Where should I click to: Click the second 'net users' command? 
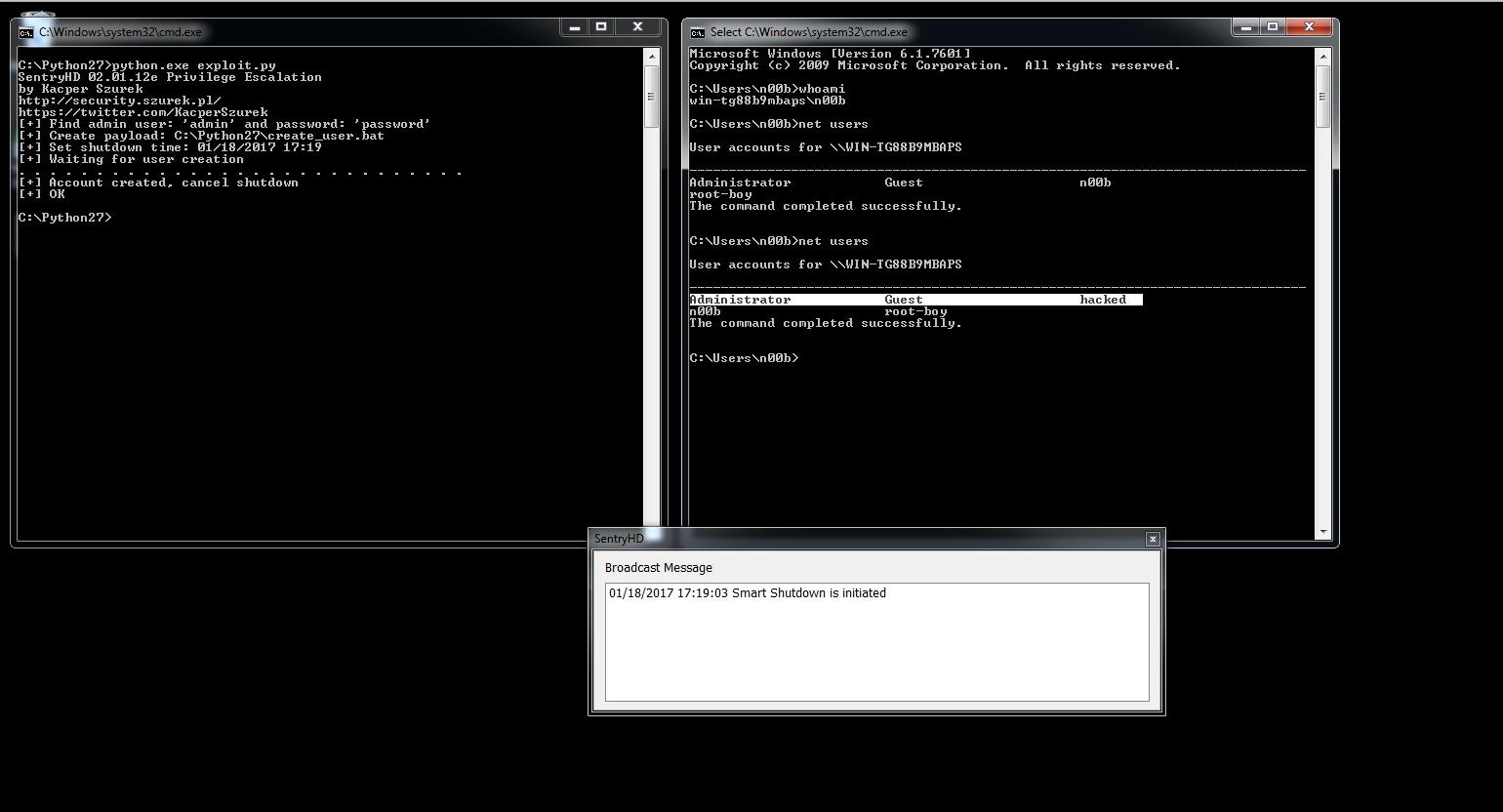tap(779, 241)
